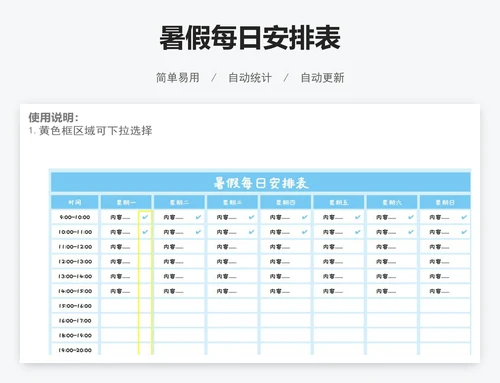Select the 星期二 column header

click(x=179, y=202)
